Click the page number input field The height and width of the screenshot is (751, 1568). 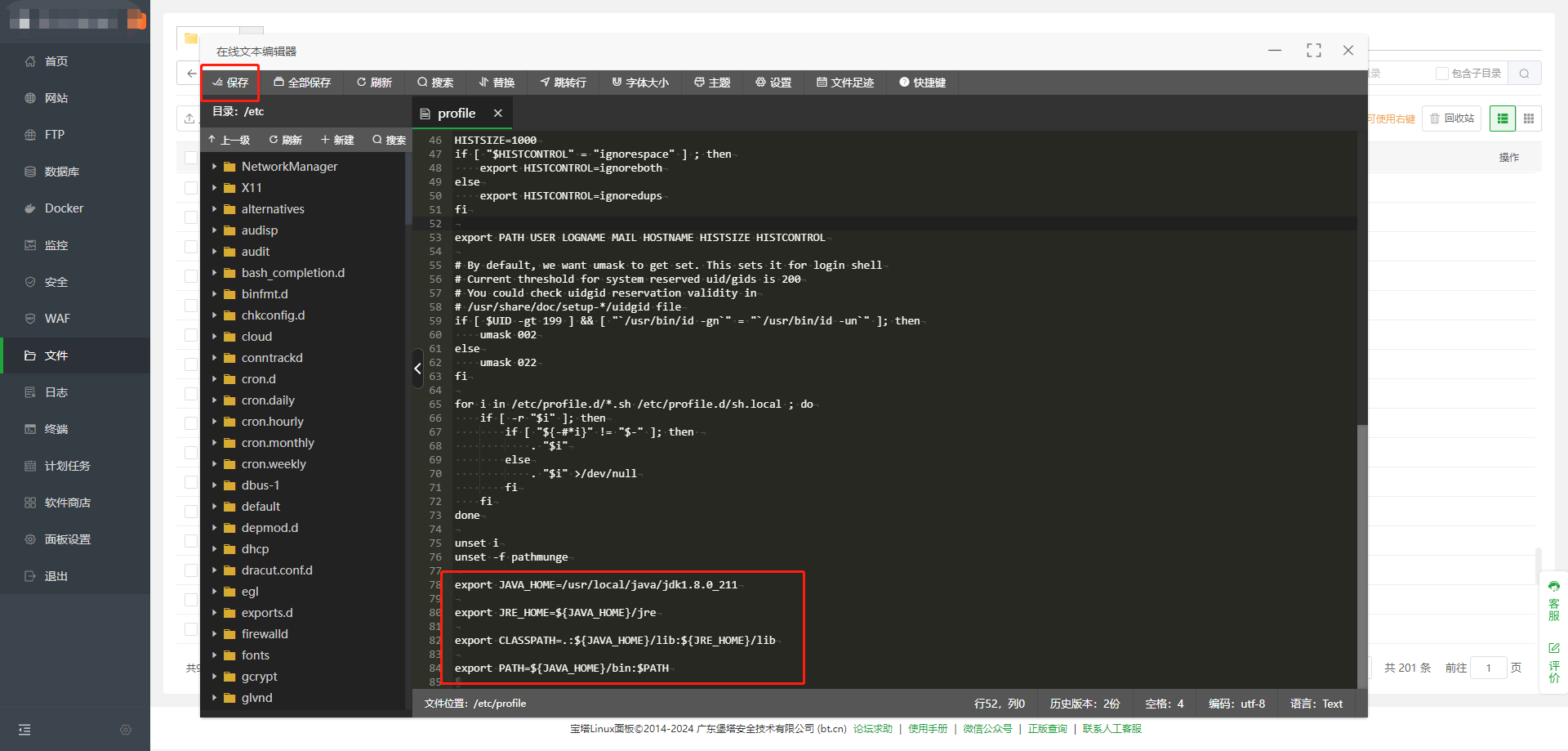click(x=1488, y=668)
